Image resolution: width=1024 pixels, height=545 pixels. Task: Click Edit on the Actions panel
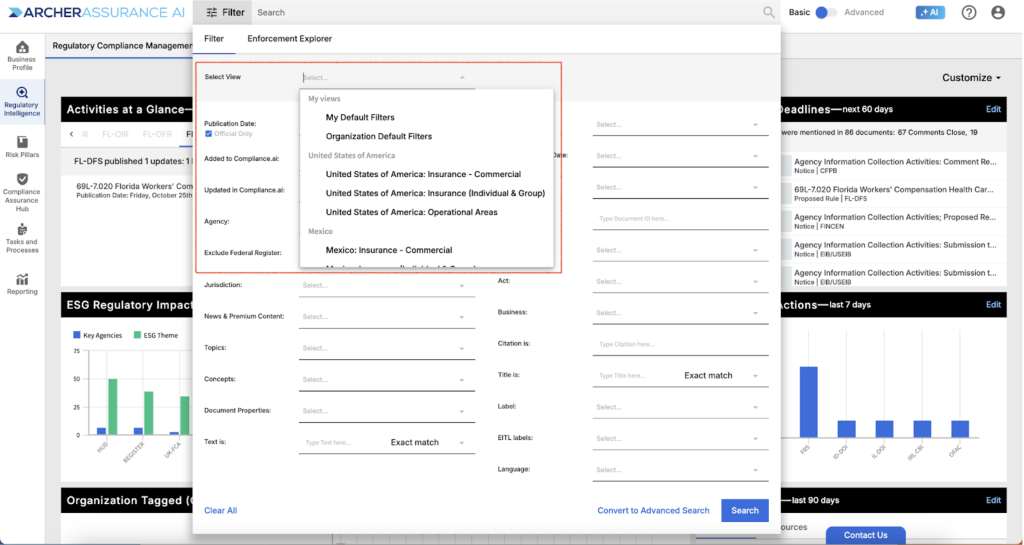click(993, 304)
